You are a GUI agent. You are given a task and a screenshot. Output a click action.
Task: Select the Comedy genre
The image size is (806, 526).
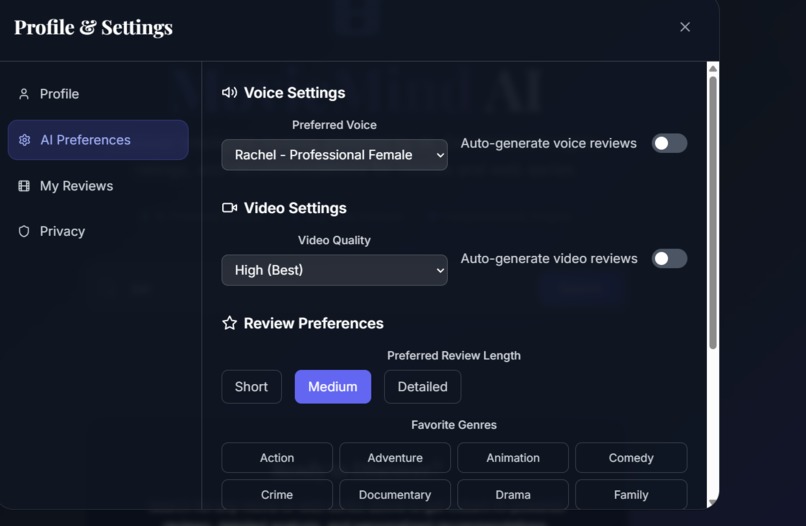point(631,458)
